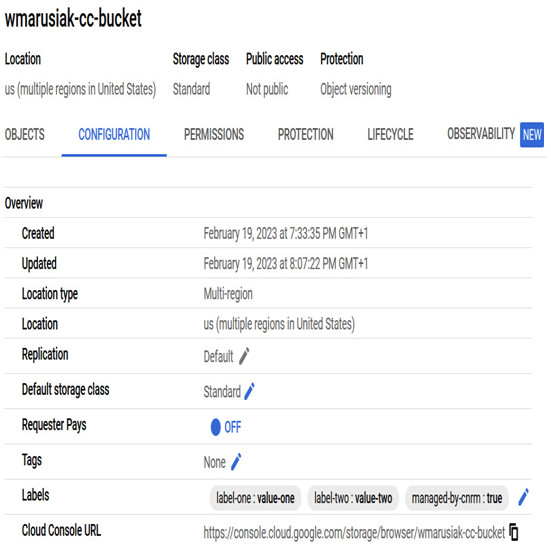Open the OBJECTS tab
Screen dimensions: 551x548
pyautogui.click(x=25, y=134)
